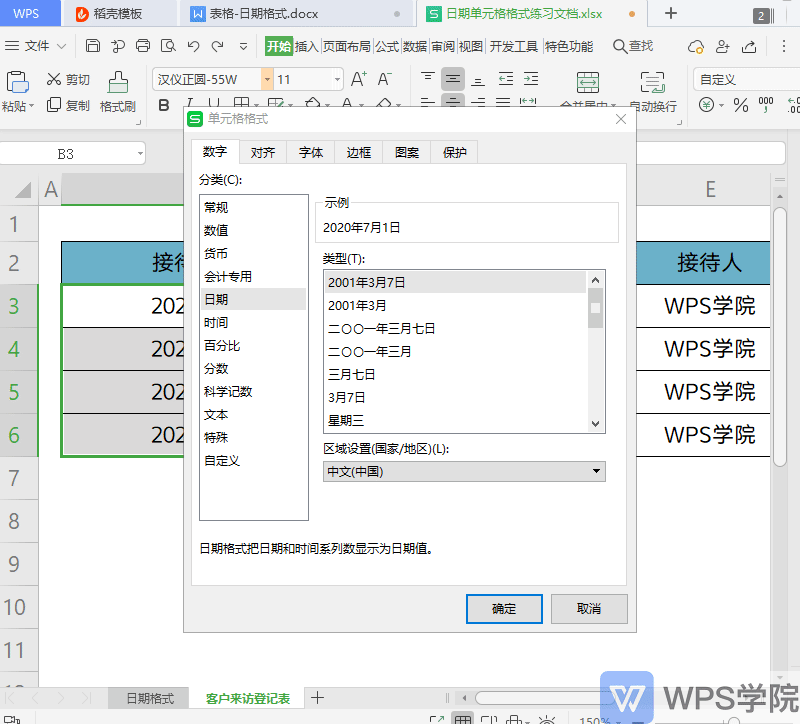Click the Paste (粘贴) clipboard icon
Viewport: 800px width, 724px height.
coord(17,83)
